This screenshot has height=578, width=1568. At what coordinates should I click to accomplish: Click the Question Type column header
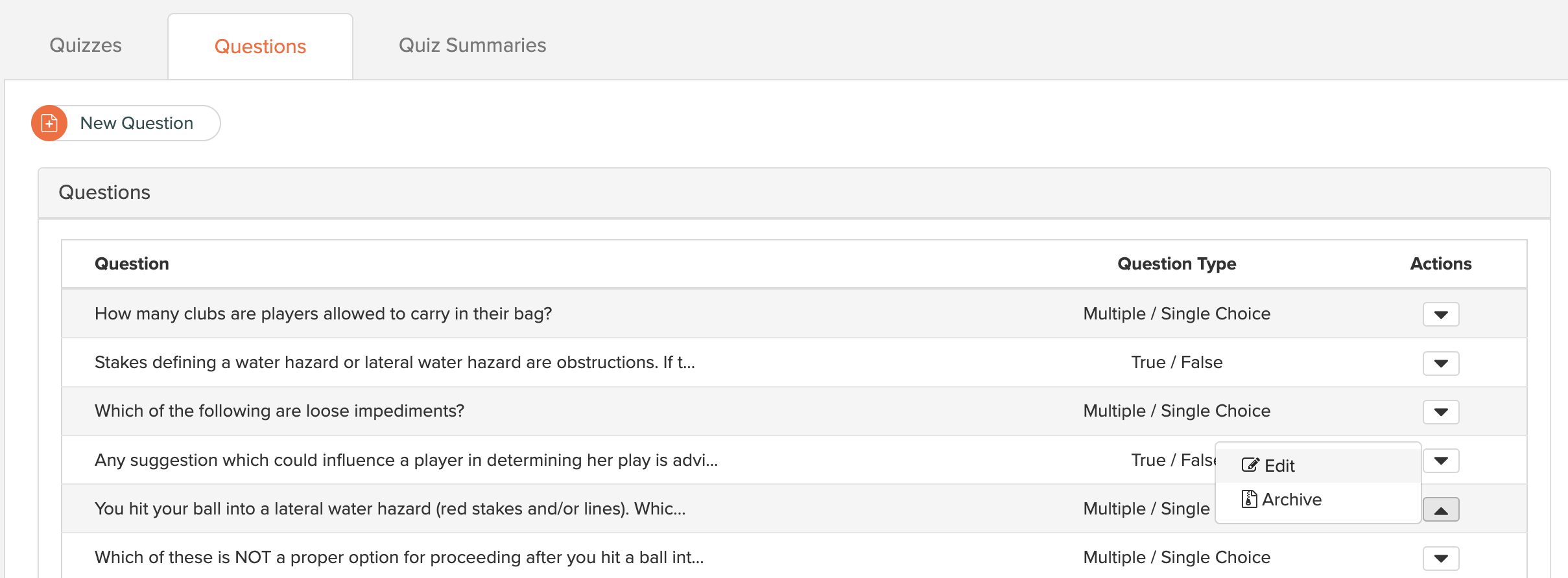pyautogui.click(x=1176, y=264)
